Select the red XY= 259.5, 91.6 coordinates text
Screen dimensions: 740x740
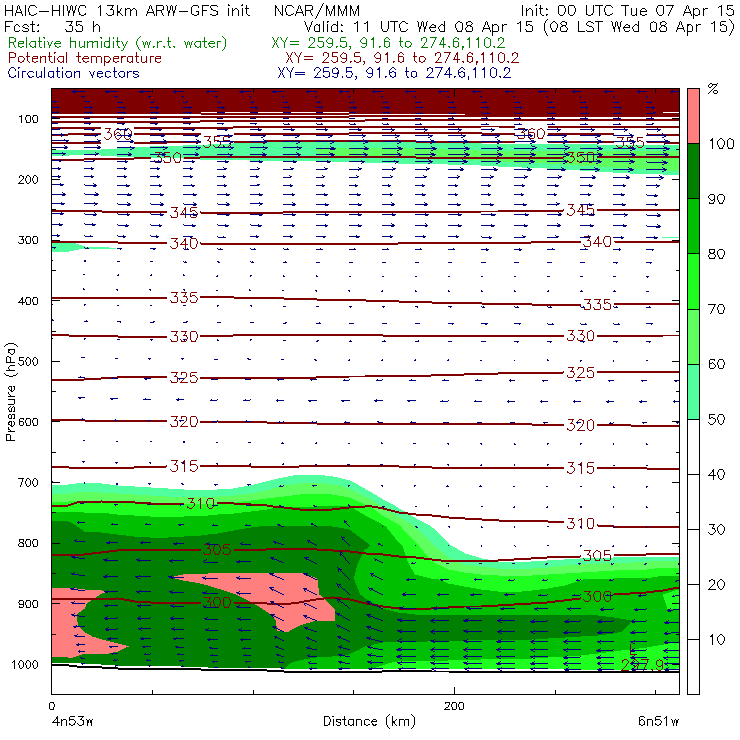(402, 58)
